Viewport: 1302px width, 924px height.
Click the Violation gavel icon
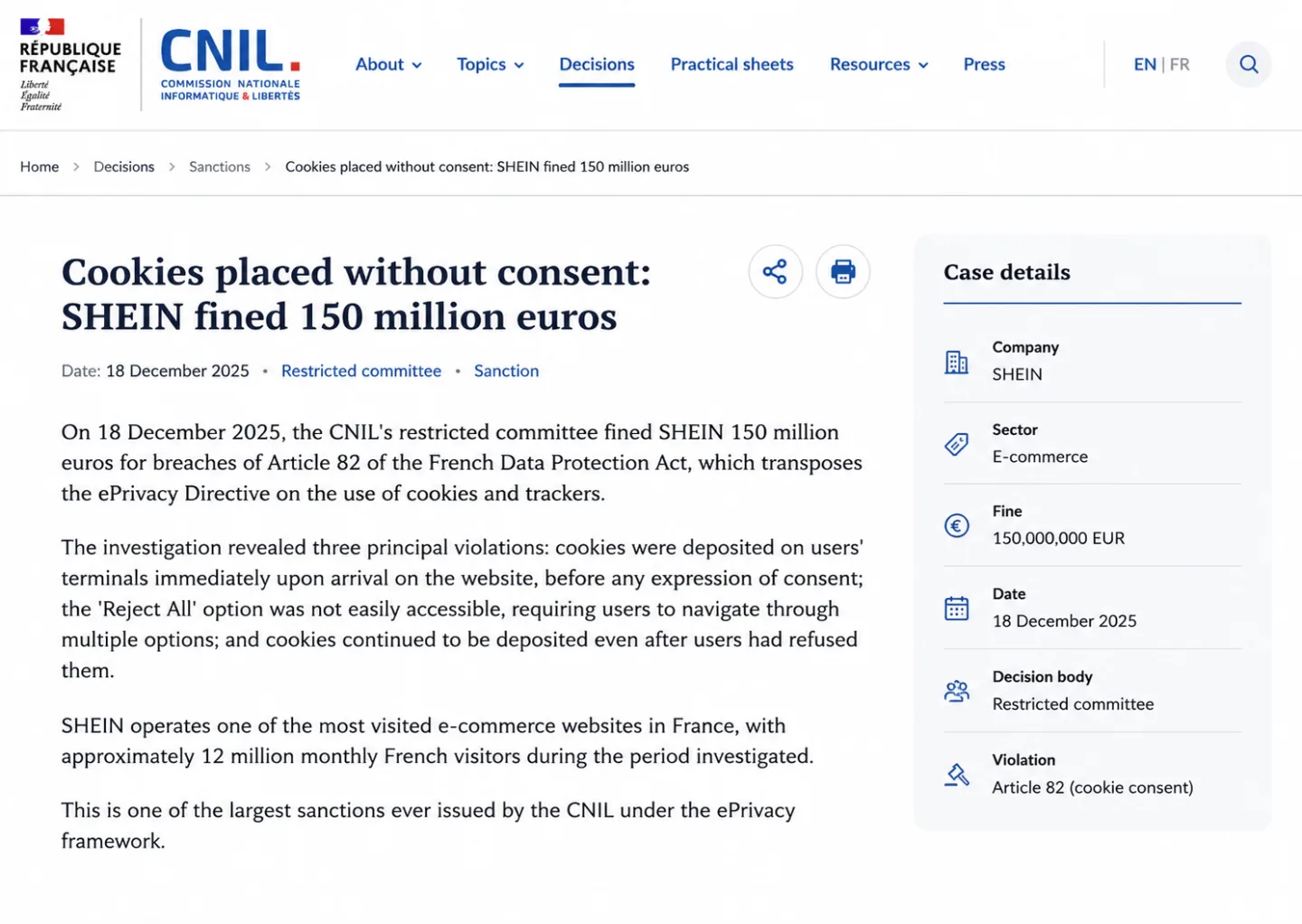click(957, 775)
